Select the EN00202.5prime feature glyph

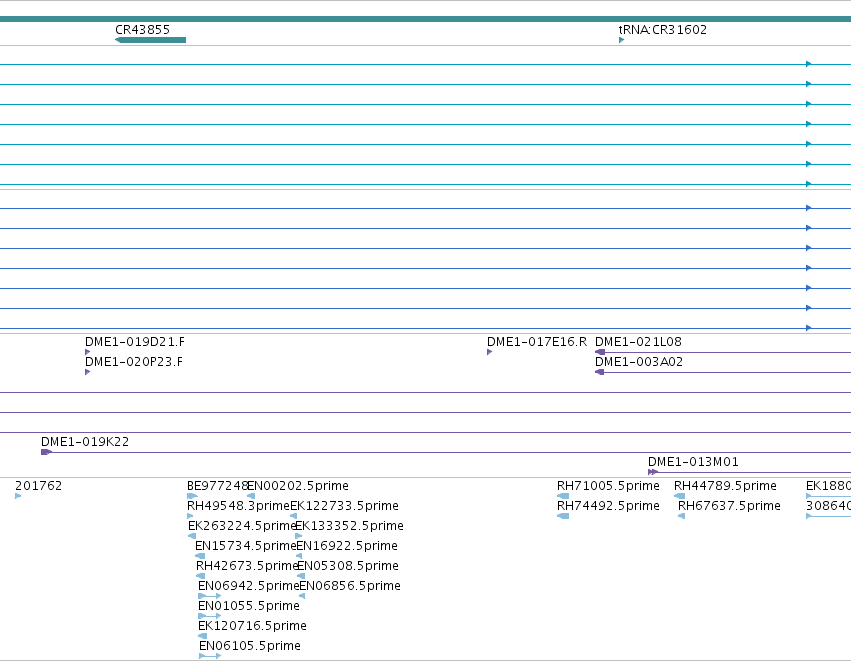click(251, 495)
